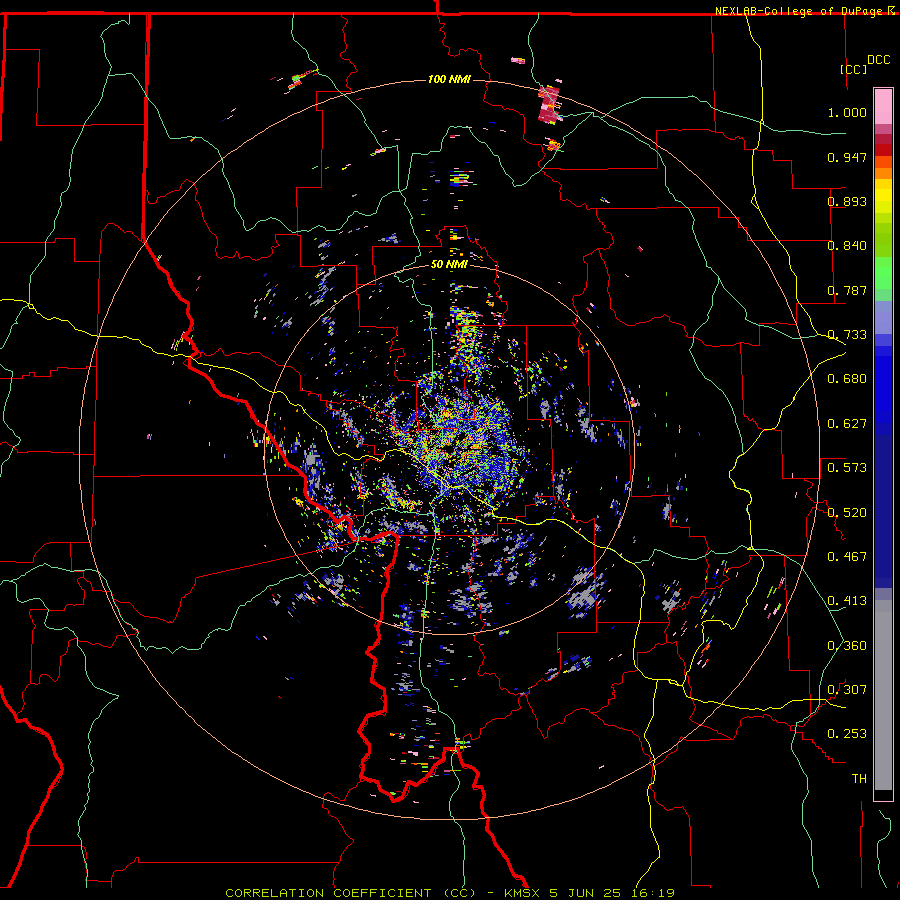Click the 0.253 legend value

coord(847,734)
